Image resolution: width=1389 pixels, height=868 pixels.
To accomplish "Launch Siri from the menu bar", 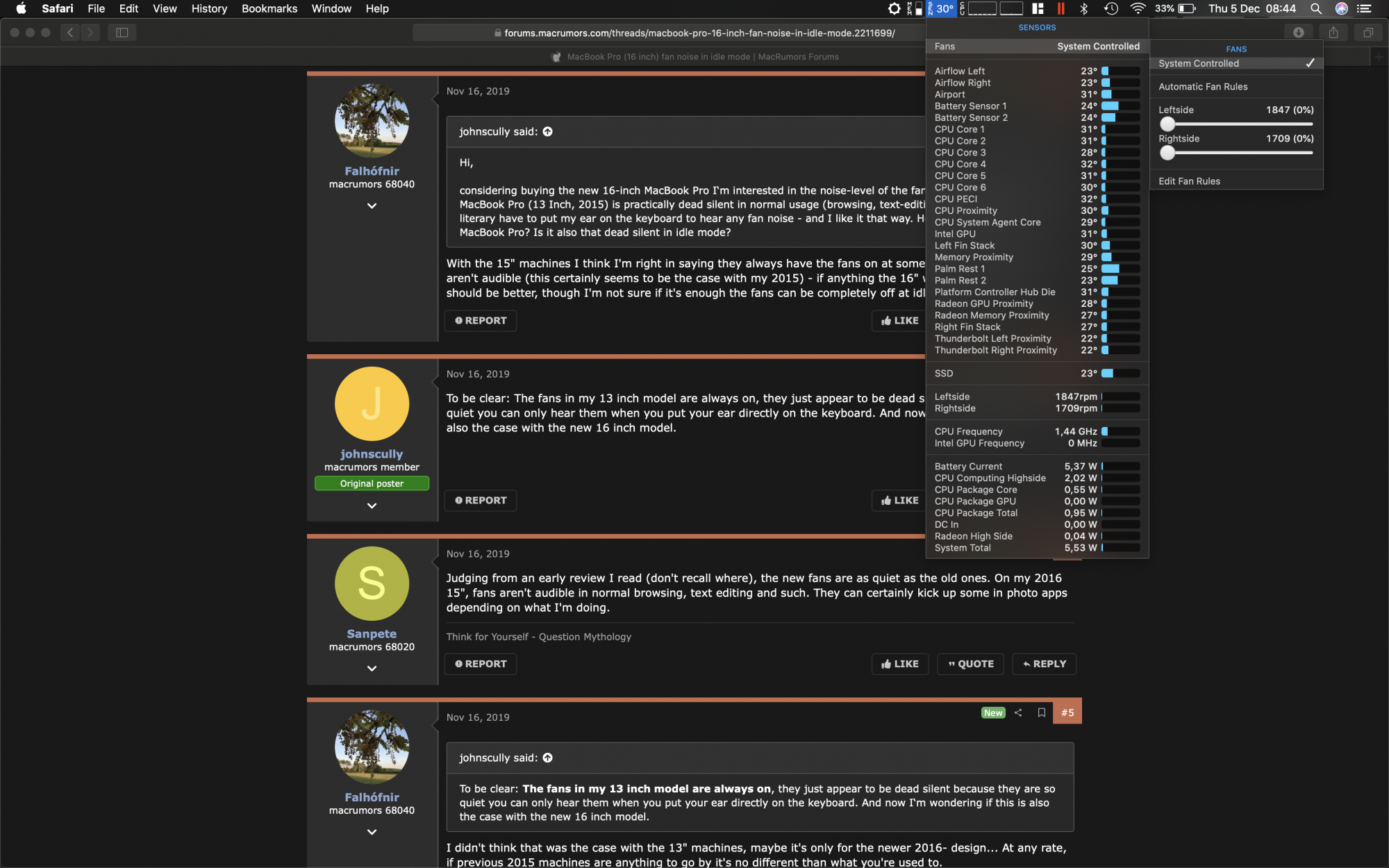I will point(1342,8).
